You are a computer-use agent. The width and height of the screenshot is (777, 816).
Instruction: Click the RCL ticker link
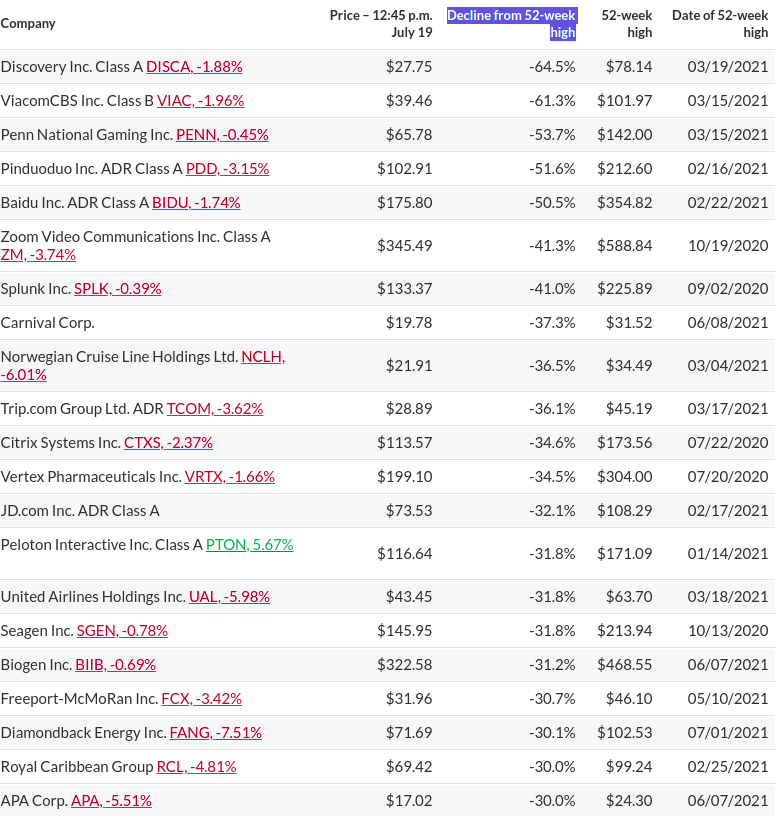click(x=196, y=767)
